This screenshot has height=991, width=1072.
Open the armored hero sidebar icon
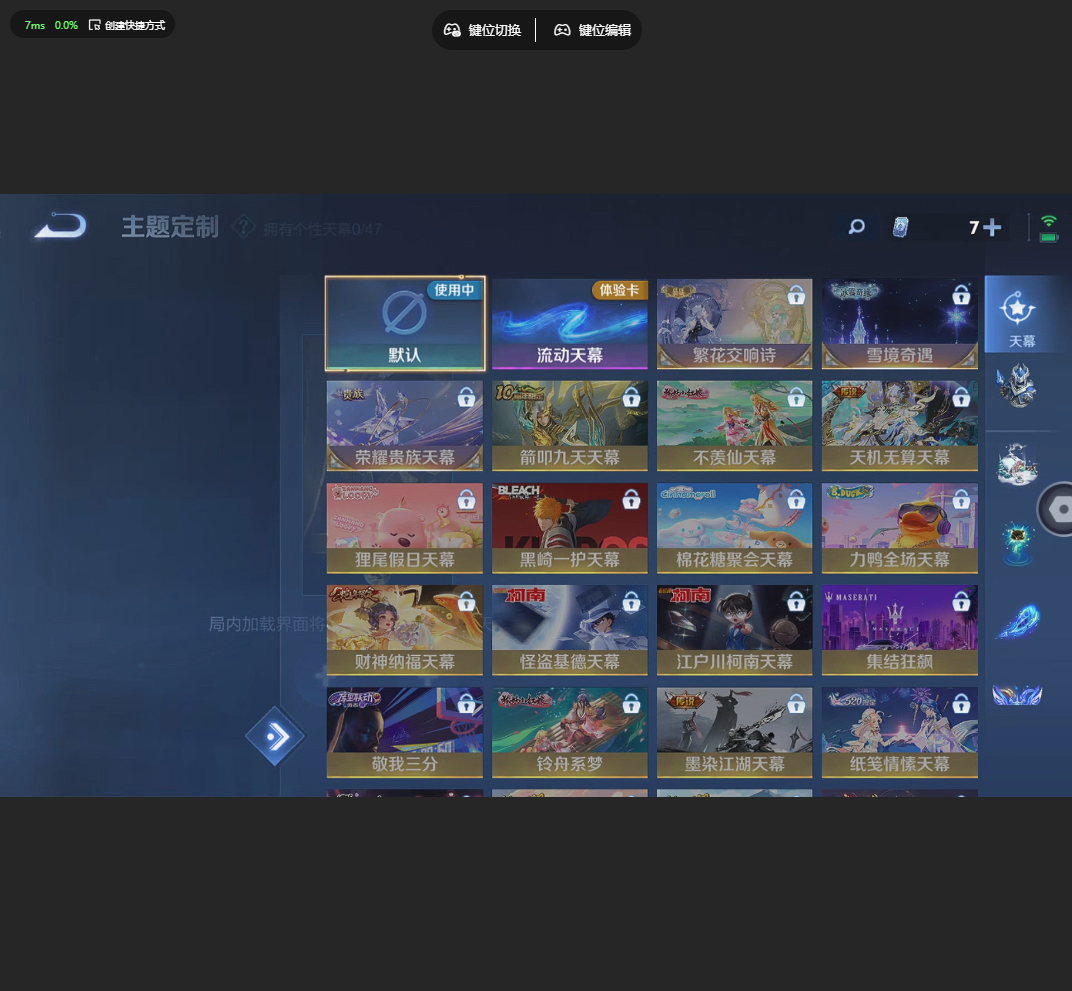pos(1017,386)
